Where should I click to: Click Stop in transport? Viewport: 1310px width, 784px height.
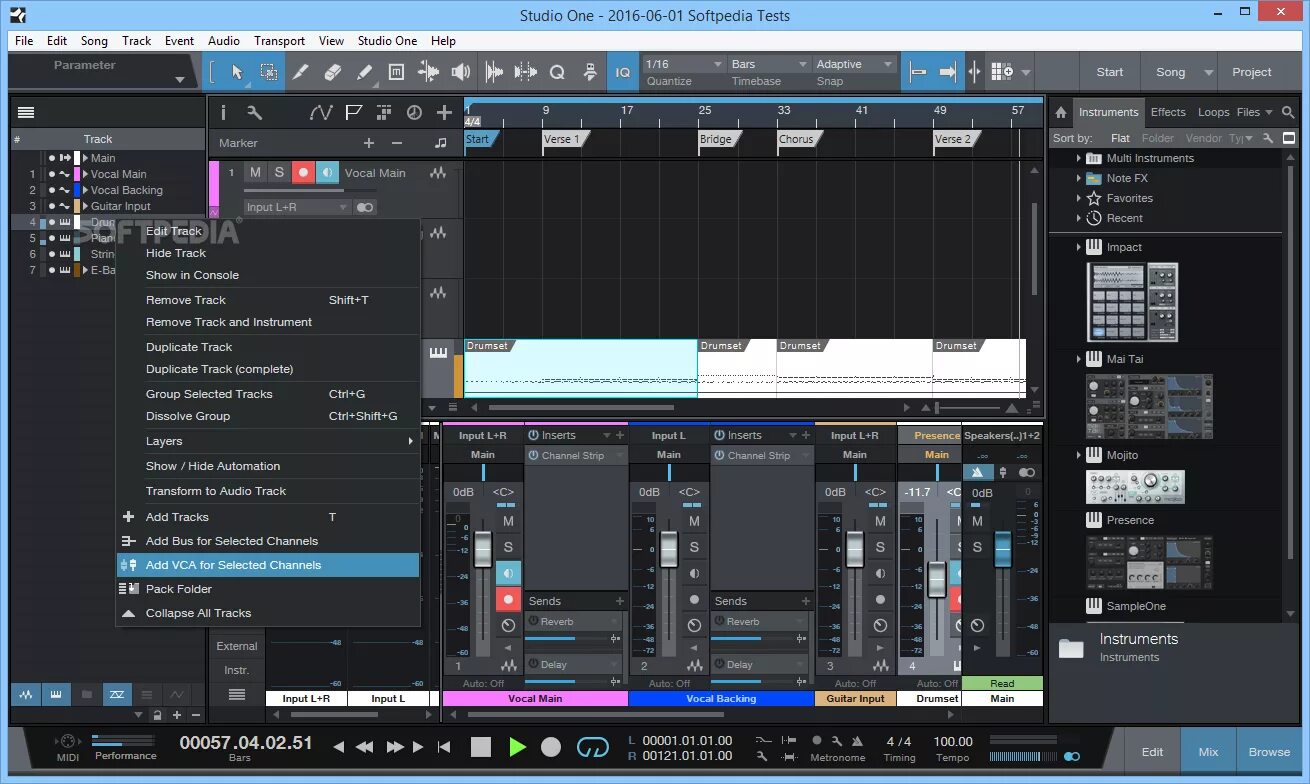pyautogui.click(x=481, y=747)
